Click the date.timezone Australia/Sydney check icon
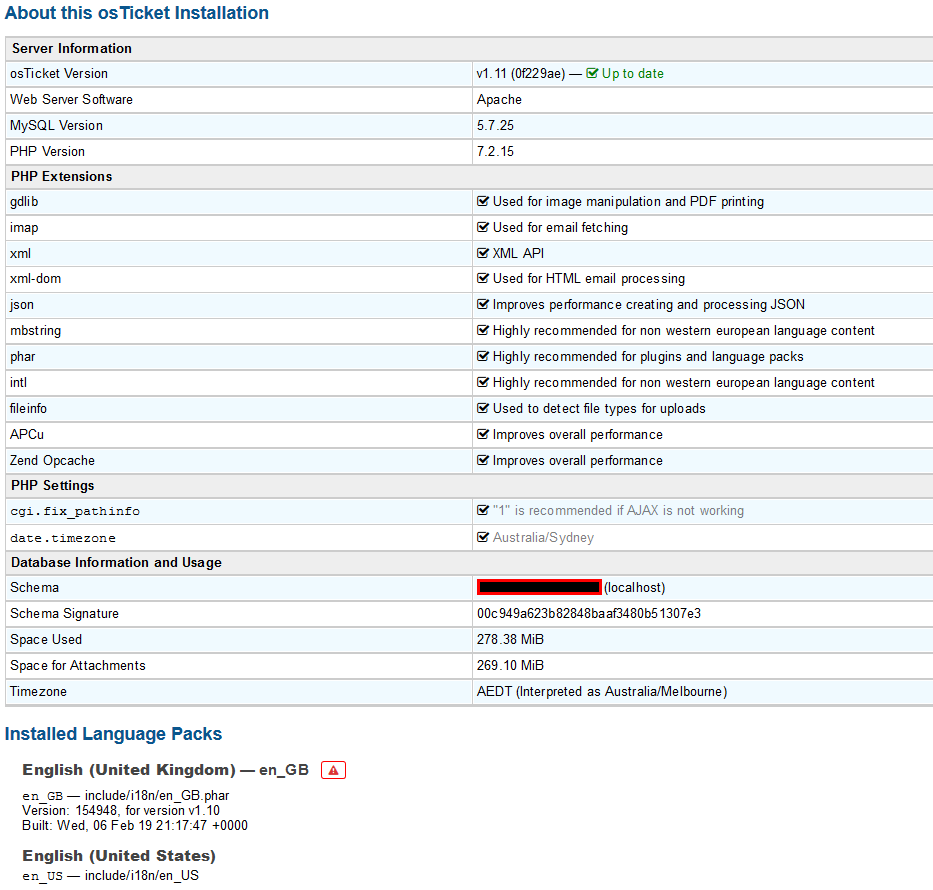Viewport: 933px width, 890px height. 483,538
